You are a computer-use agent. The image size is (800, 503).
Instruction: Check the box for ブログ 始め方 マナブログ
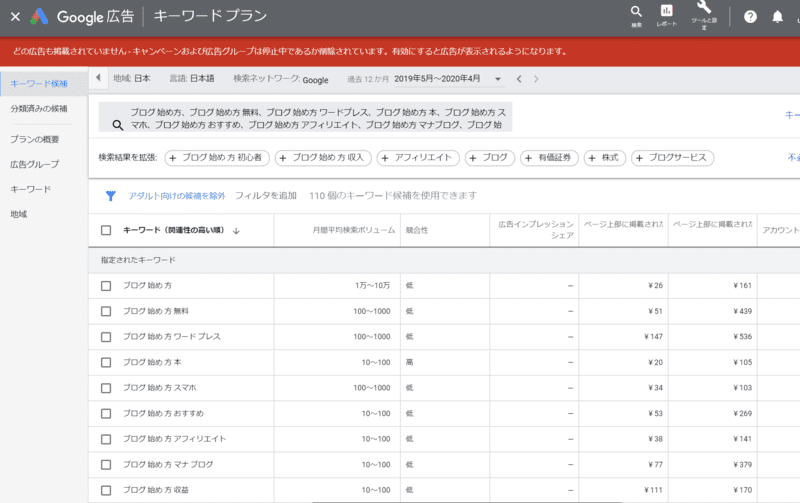(x=106, y=465)
